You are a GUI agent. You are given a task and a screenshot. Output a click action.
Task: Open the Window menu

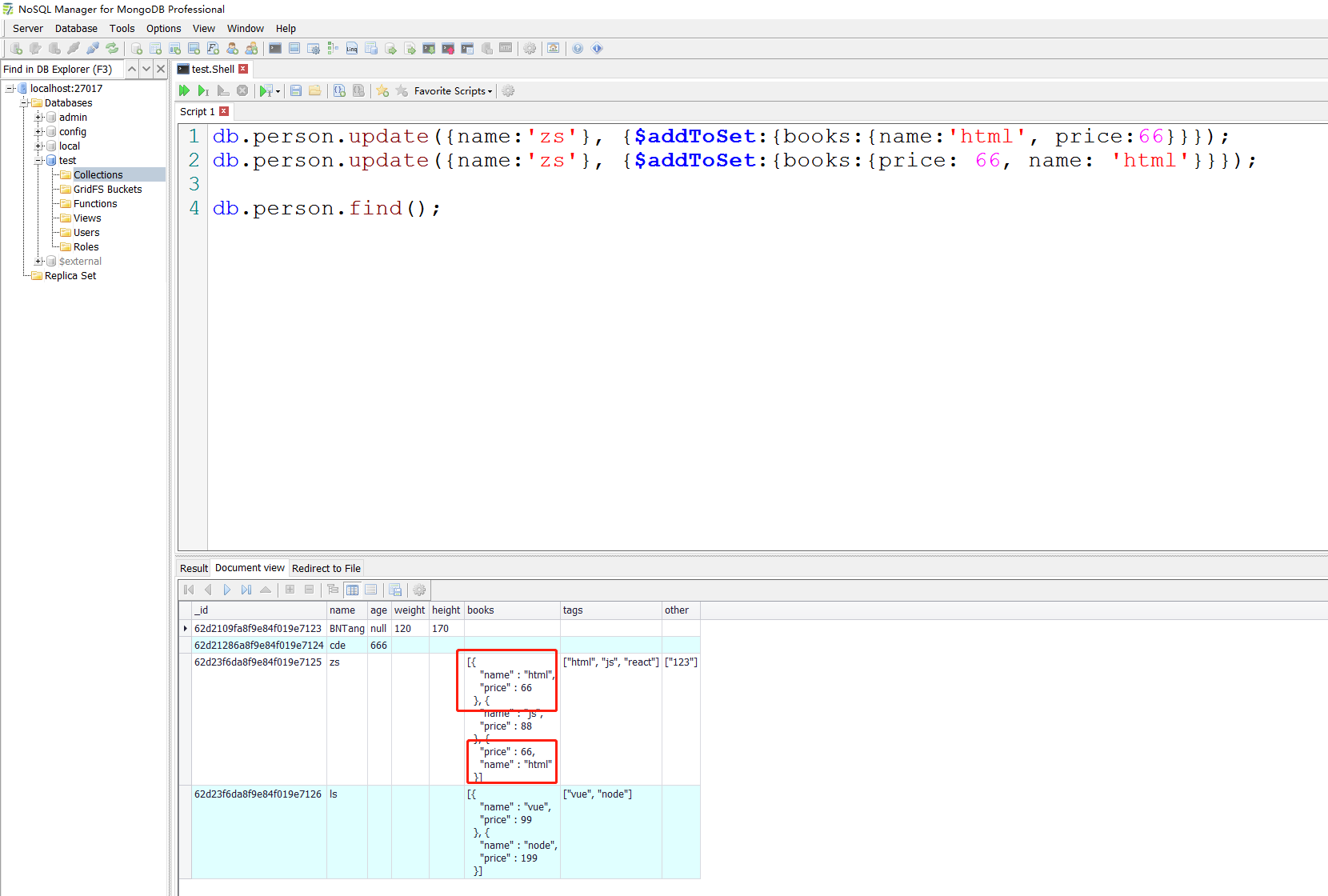pos(245,29)
